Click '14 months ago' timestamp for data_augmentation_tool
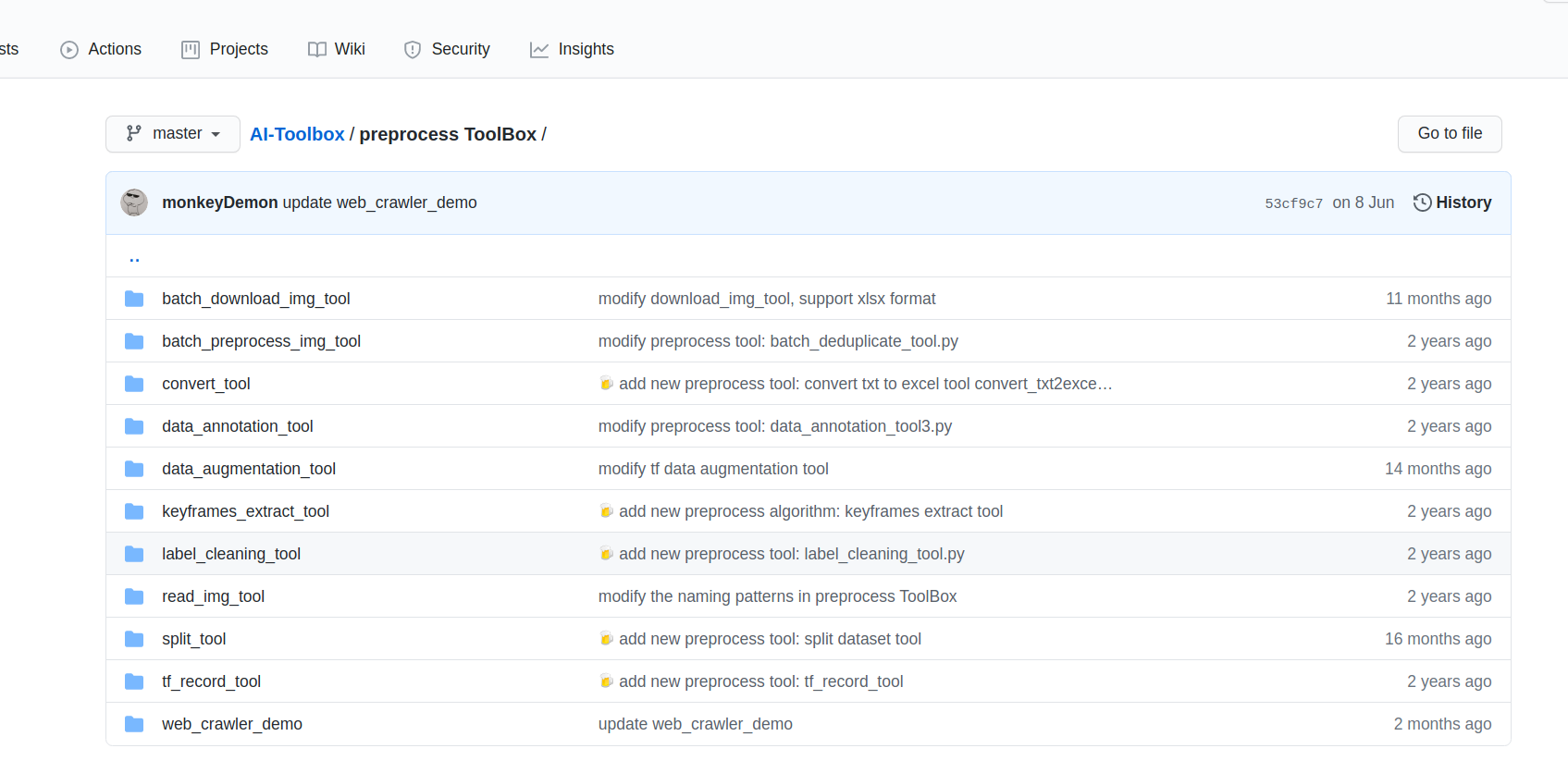Screen dimensions: 1568x773 [1438, 469]
